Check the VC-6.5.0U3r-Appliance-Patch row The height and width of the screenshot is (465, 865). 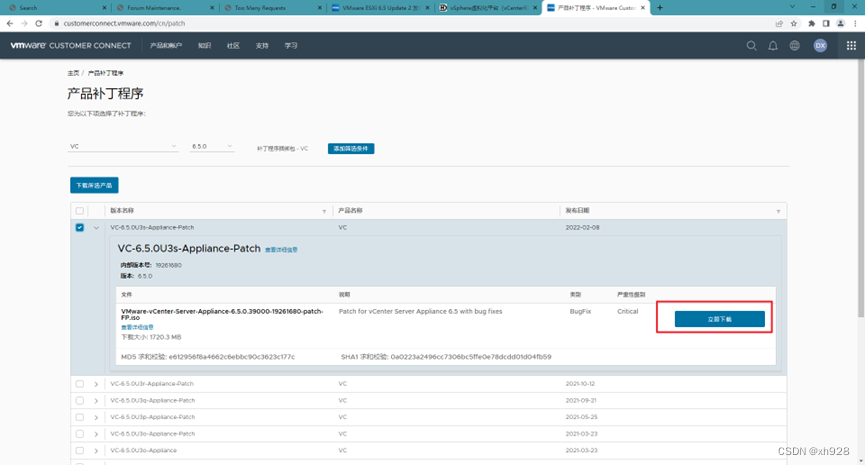click(x=80, y=384)
